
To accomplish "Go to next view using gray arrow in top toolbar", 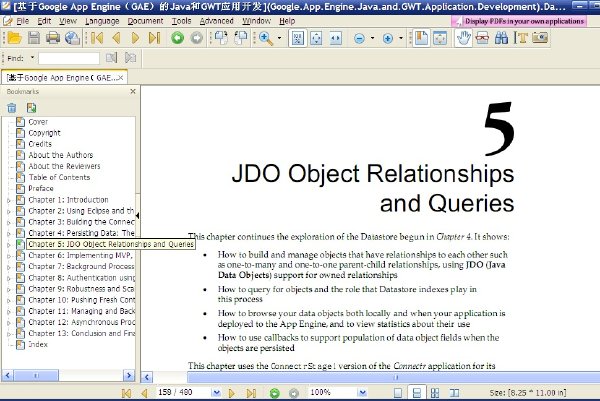I will (x=197, y=38).
